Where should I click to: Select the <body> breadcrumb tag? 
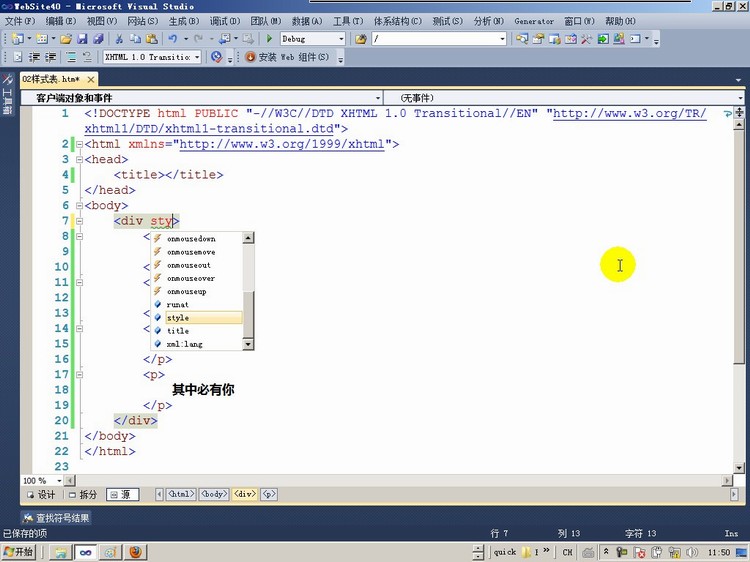[214, 494]
